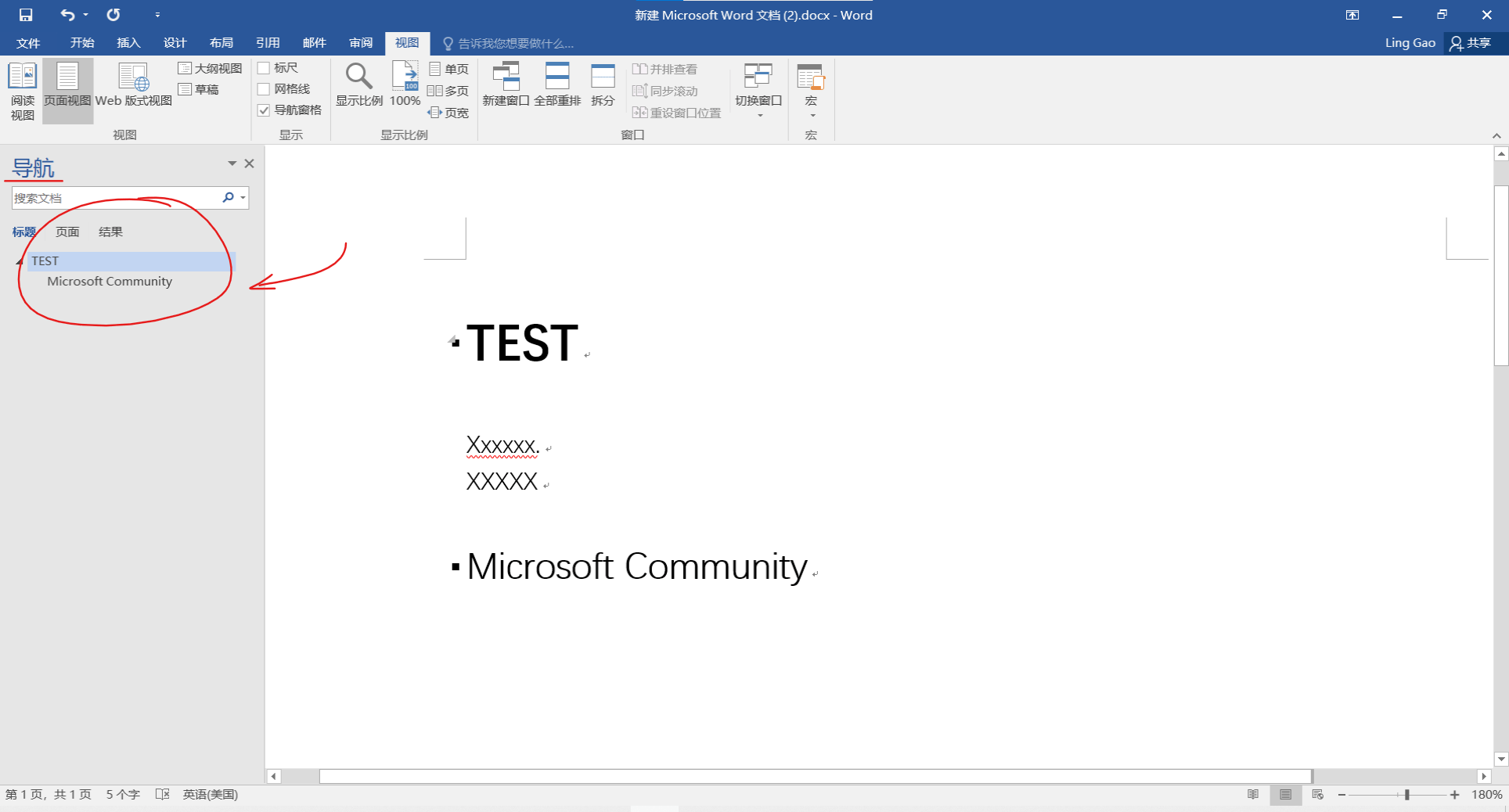Split the document window (拆分)
Viewport: 1509px width, 812px height.
603,85
